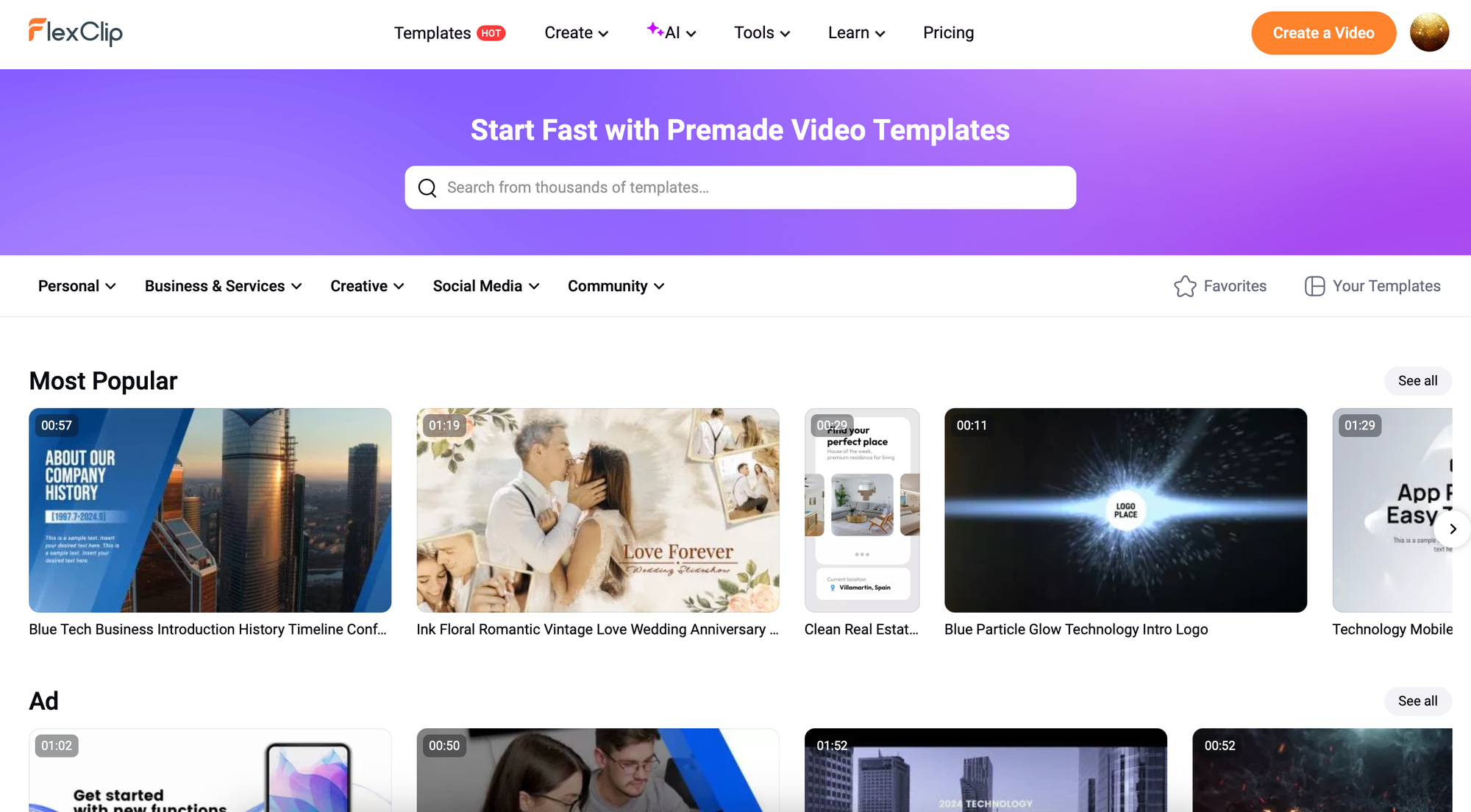Click the Your Templates layout icon
The image size is (1471, 812).
tap(1314, 286)
